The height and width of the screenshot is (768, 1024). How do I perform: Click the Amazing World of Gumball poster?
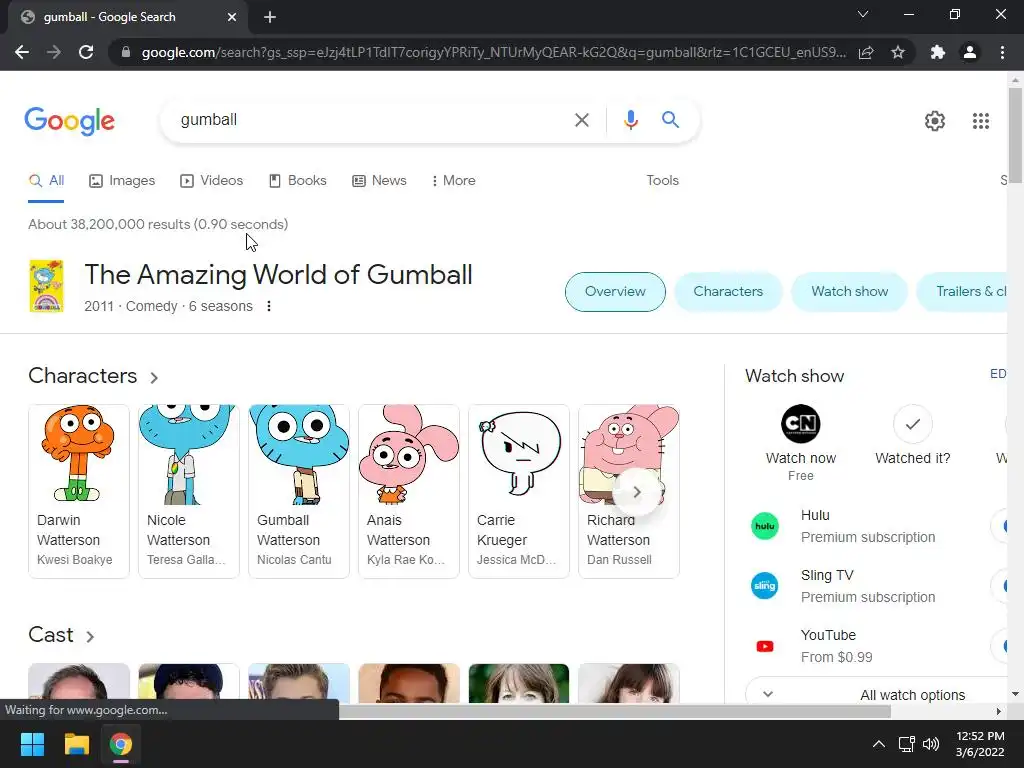coord(46,285)
